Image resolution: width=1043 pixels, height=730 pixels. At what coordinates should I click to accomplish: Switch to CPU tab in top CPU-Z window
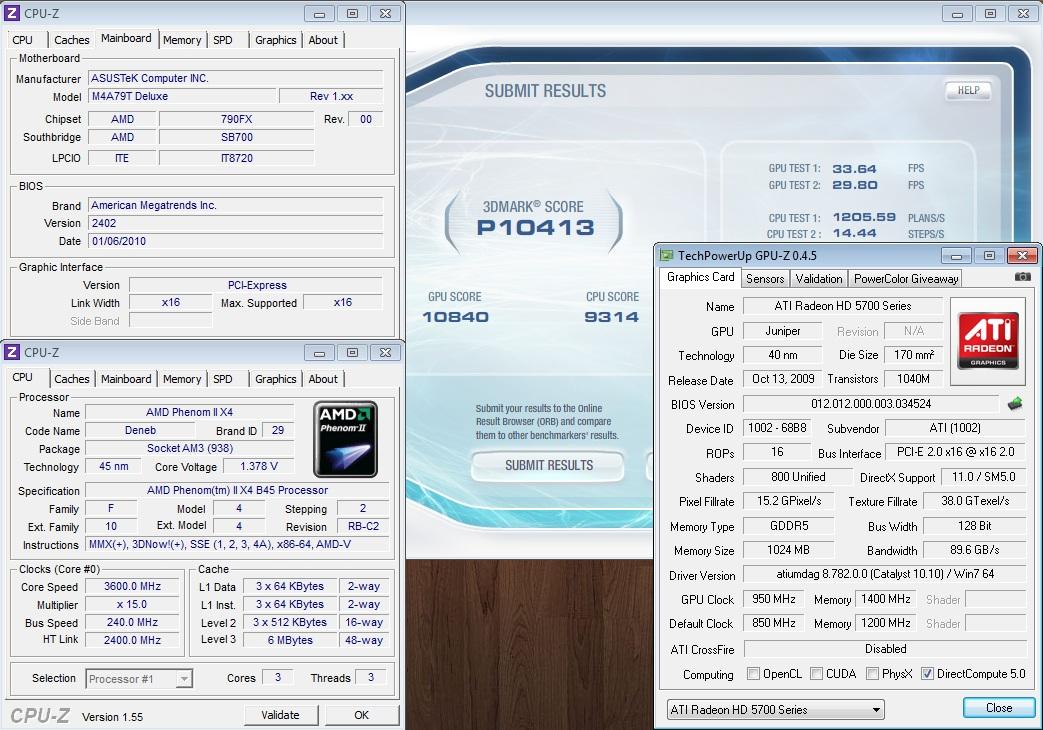pyautogui.click(x=23, y=40)
